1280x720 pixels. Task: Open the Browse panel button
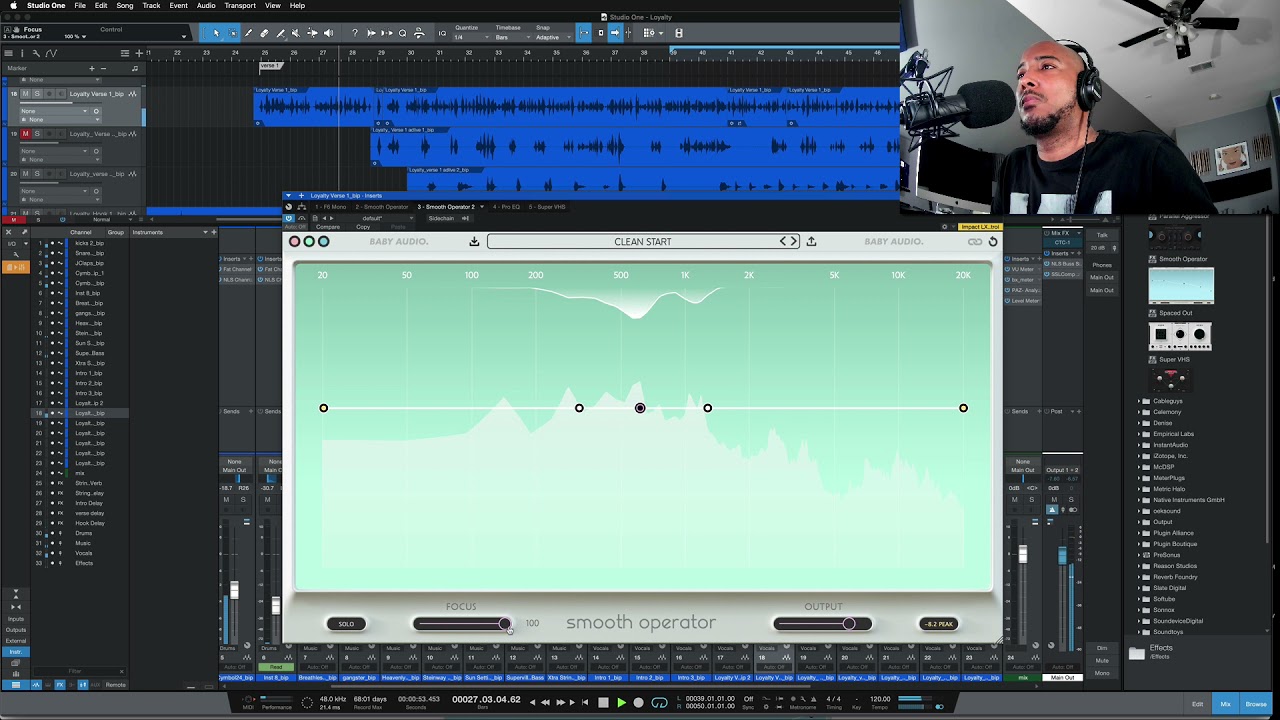[1256, 704]
